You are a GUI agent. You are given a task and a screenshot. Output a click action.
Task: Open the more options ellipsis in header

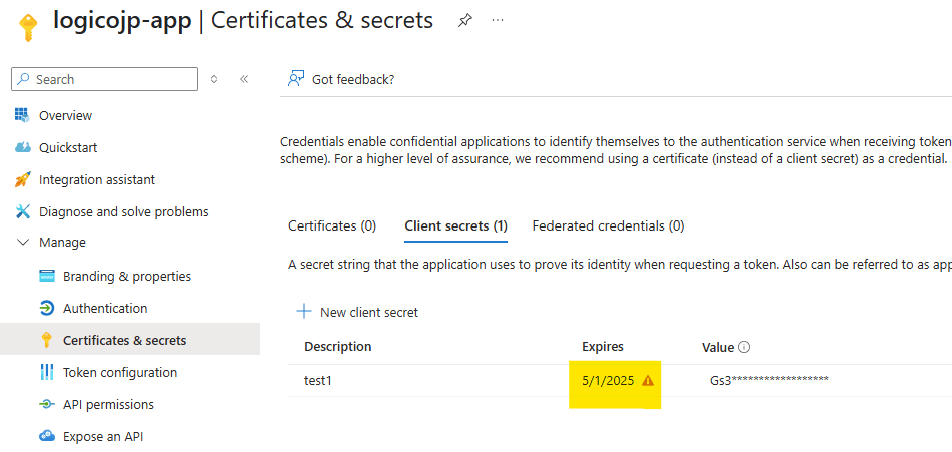click(x=498, y=21)
